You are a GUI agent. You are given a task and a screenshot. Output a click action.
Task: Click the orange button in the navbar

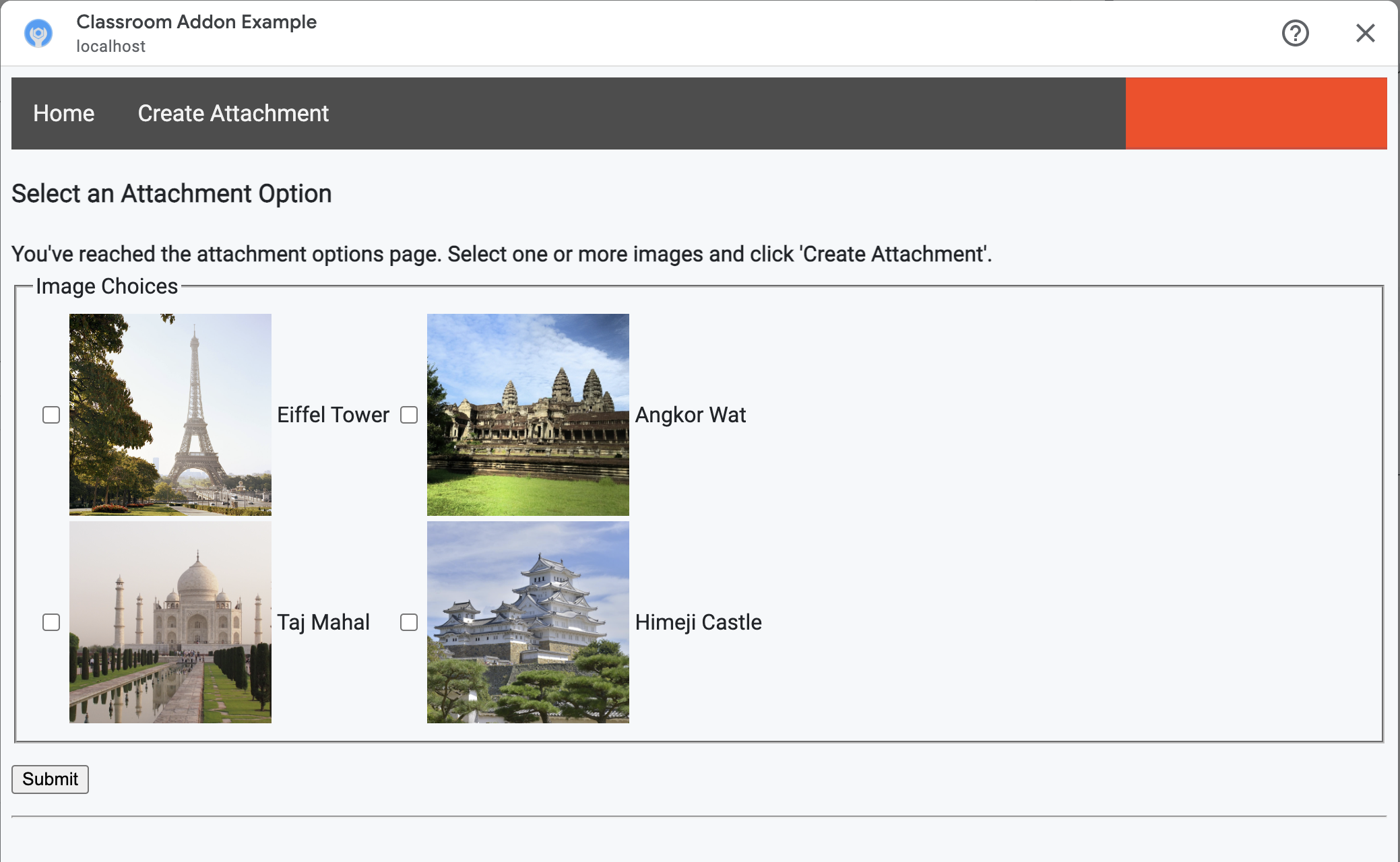coord(1256,113)
